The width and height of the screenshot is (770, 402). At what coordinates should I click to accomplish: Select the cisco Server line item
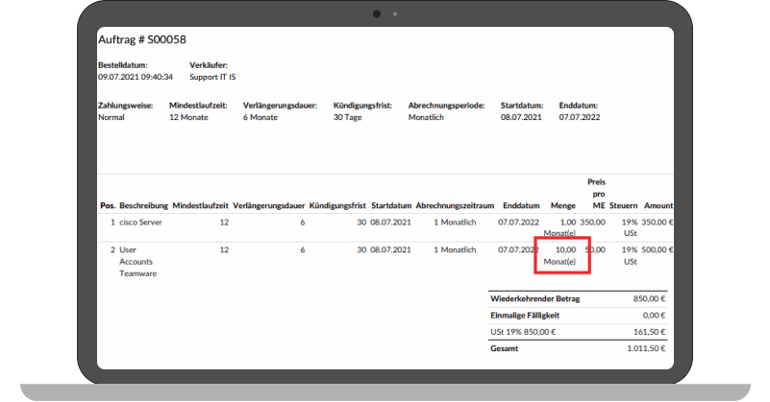tap(140, 221)
